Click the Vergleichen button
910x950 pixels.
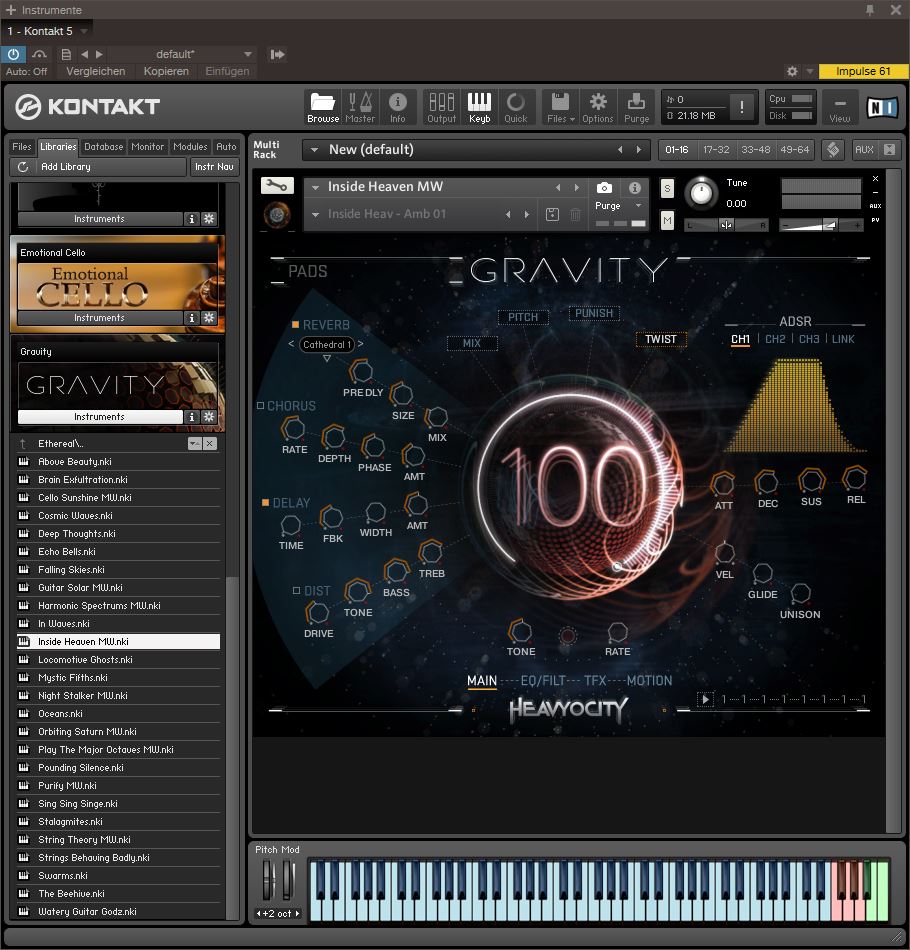[x=96, y=71]
